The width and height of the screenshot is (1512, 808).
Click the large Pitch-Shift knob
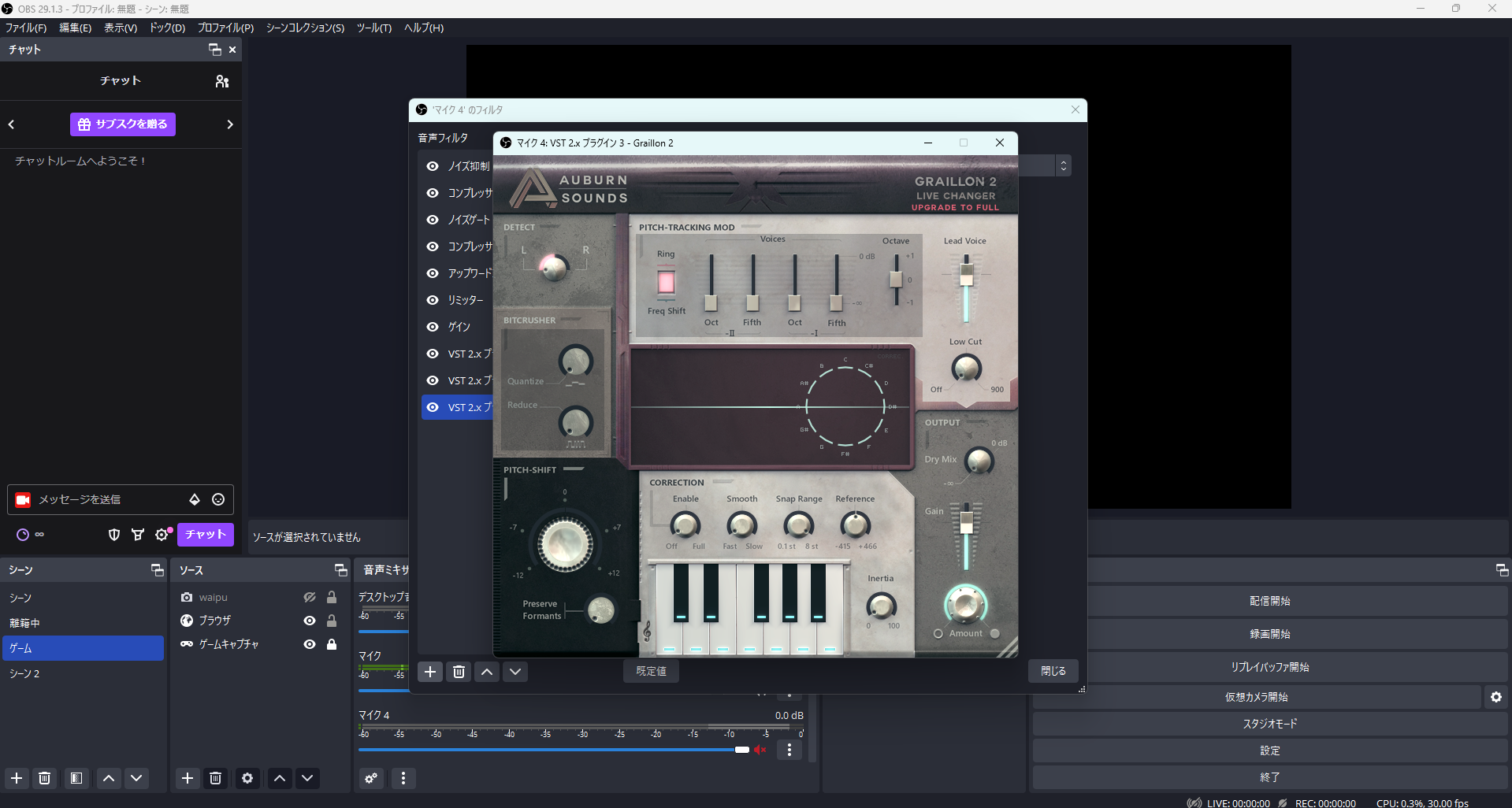tap(565, 543)
